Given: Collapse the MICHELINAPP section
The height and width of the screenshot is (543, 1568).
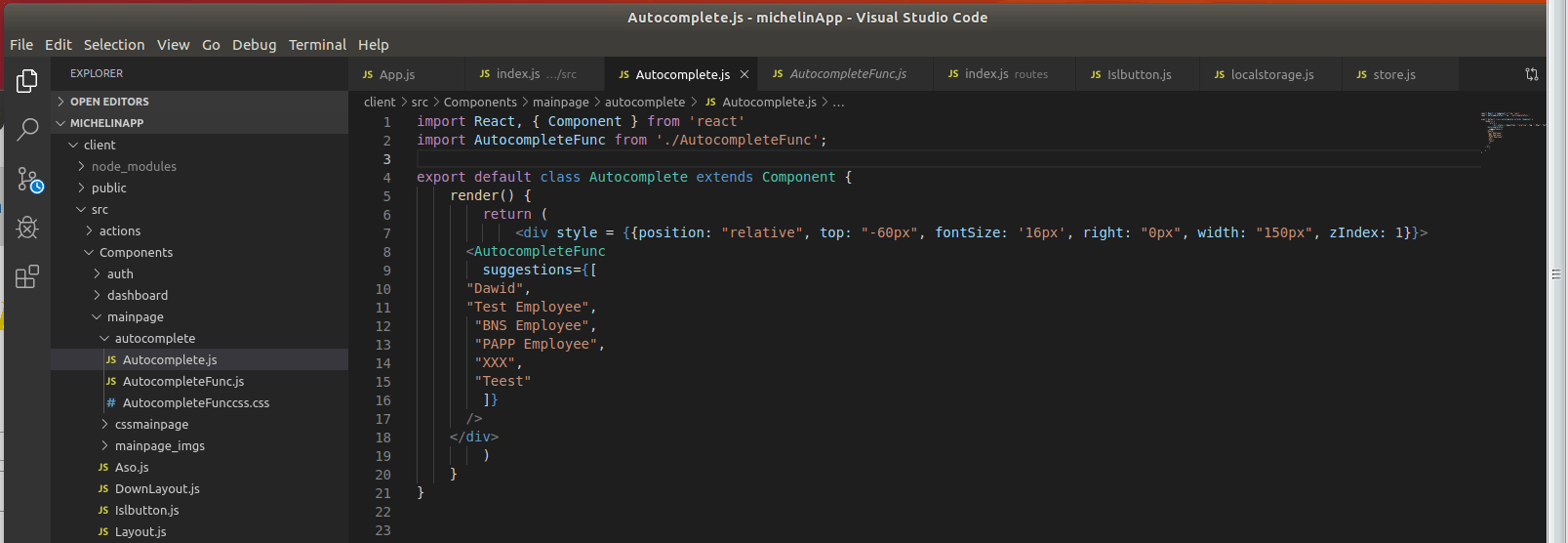Looking at the screenshot, I should (60, 123).
